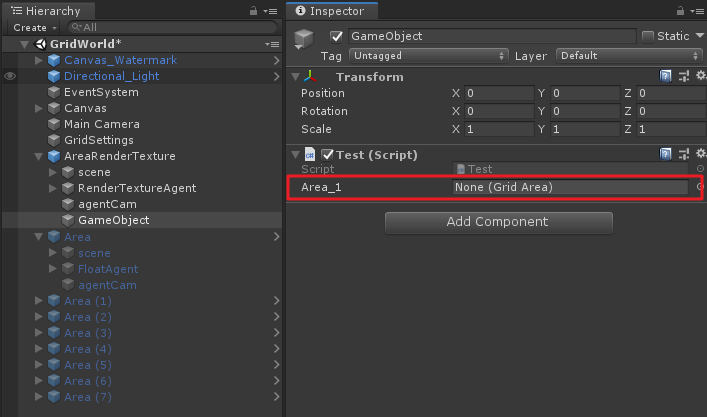Open the Create dropdown in Hierarchy

34,27
